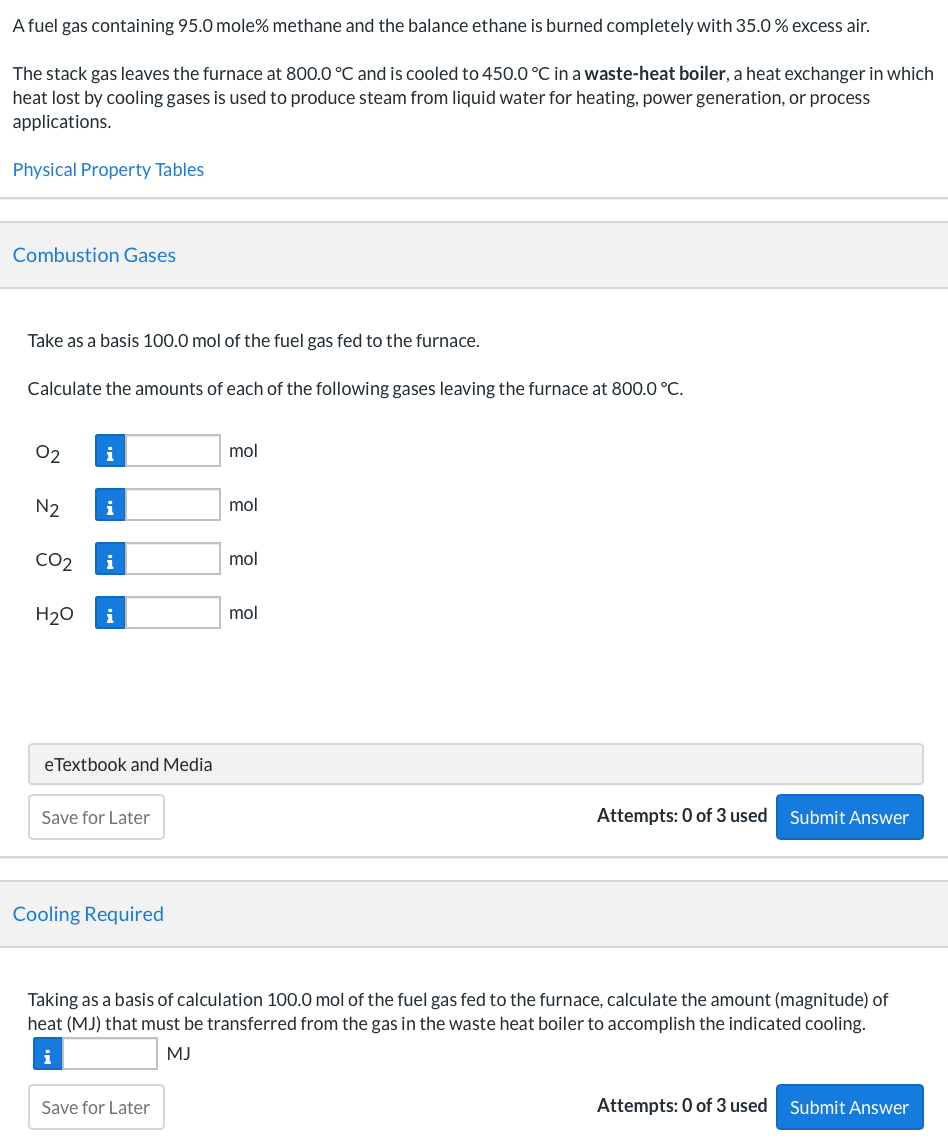Collapse the Combustion Gases section header

pos(474,255)
